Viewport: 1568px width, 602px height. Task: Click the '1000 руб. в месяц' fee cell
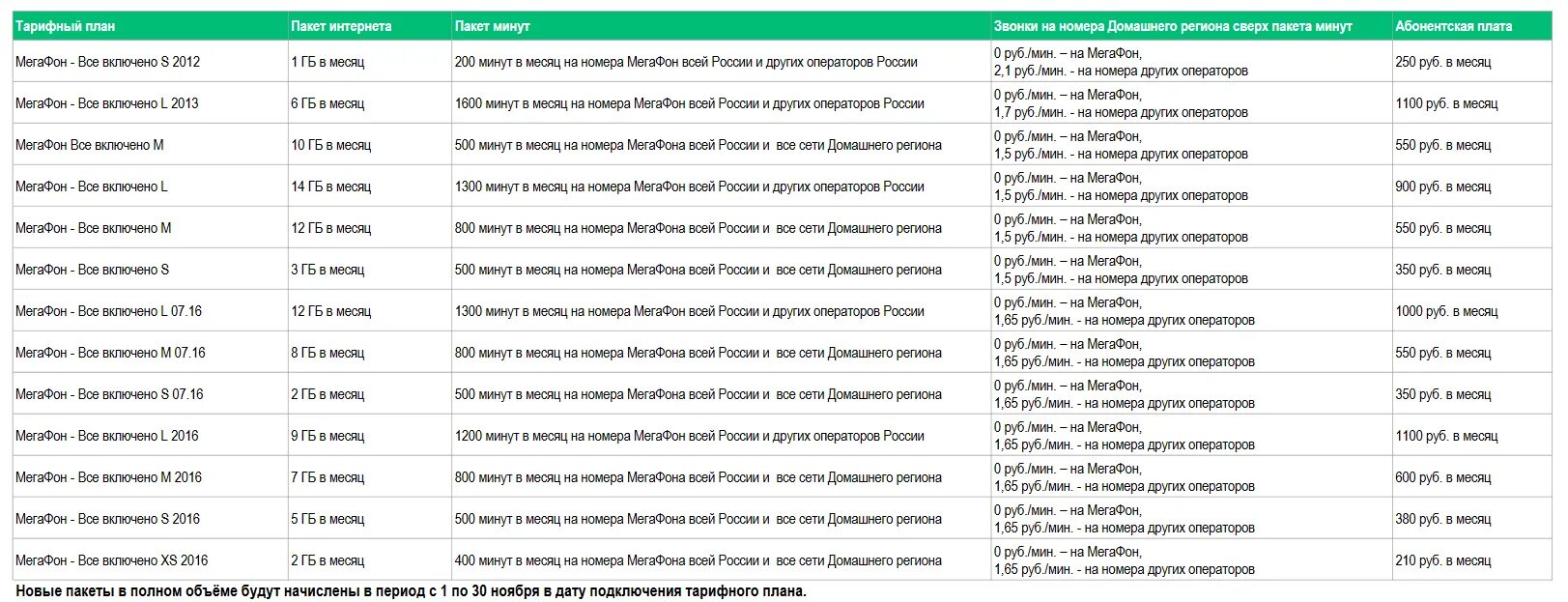pyautogui.click(x=1472, y=311)
